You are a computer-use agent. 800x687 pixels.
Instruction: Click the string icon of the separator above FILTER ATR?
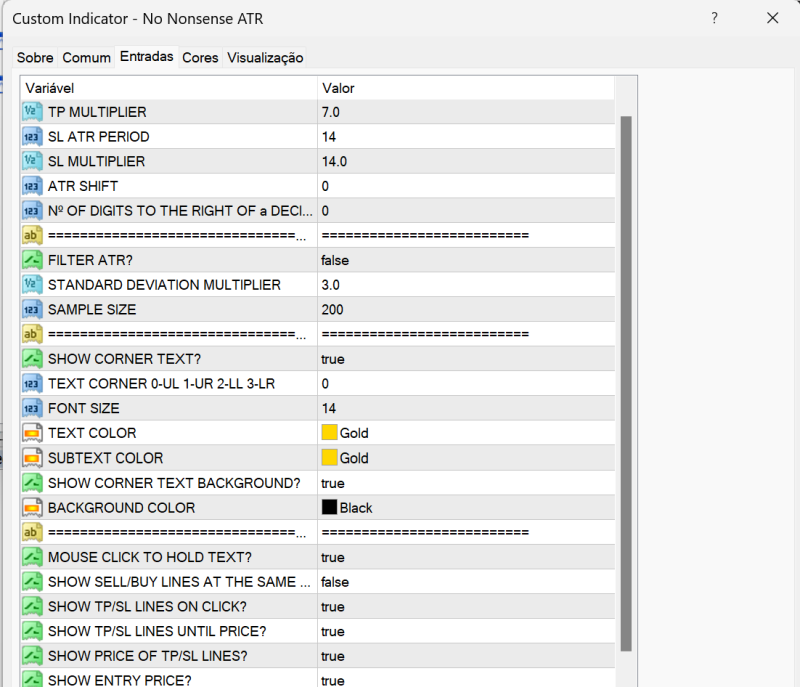coord(32,236)
